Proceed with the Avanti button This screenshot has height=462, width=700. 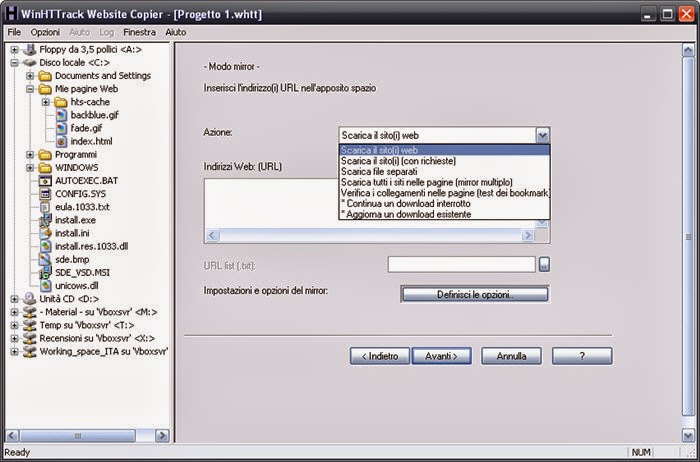click(441, 356)
